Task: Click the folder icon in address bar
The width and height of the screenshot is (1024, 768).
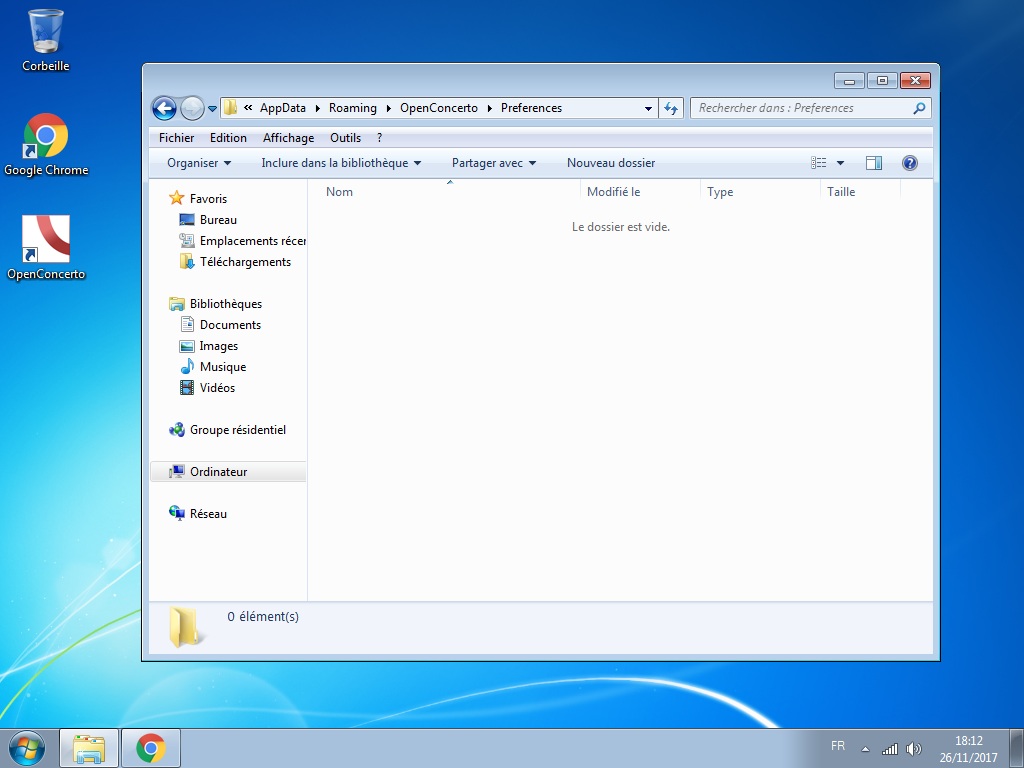Action: click(x=230, y=108)
